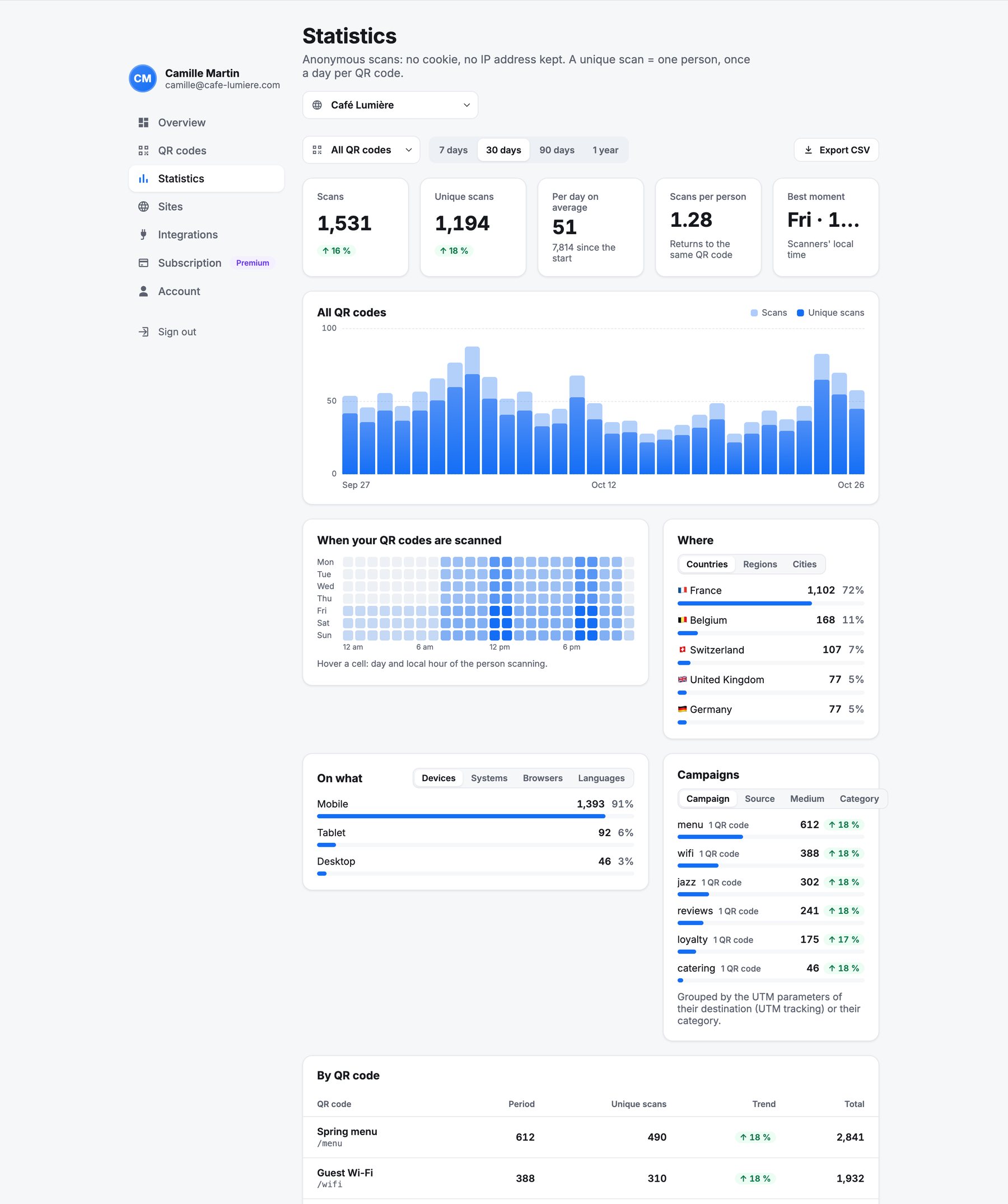
Task: Open Integrations via the plug icon
Action: click(143, 235)
